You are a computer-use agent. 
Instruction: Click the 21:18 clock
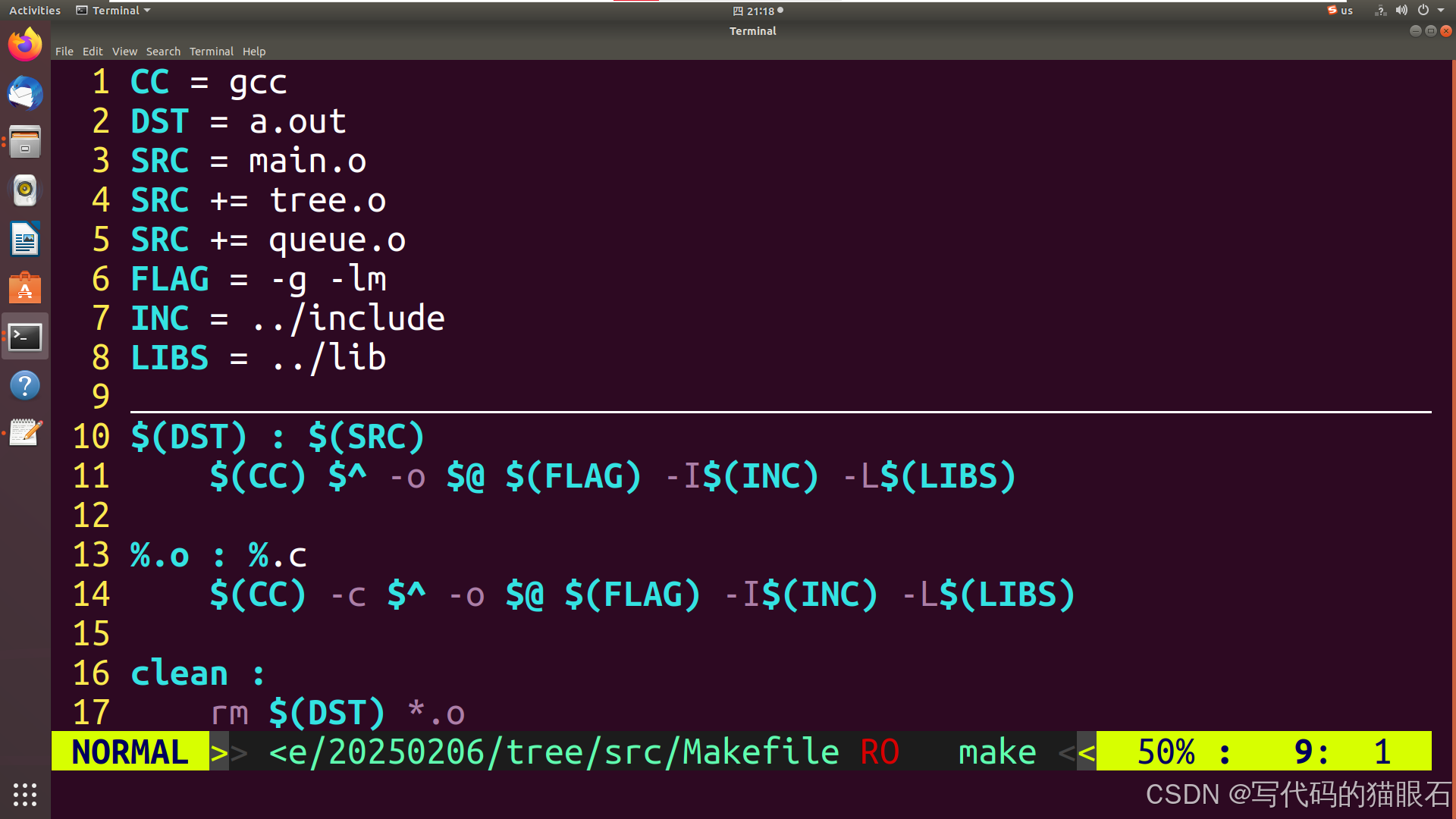(759, 11)
